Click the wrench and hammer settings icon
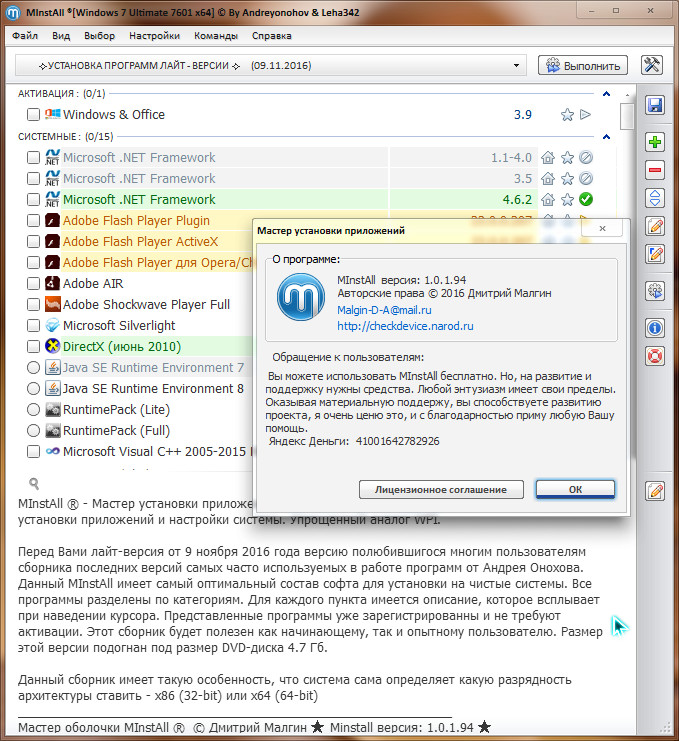The image size is (679, 741). 652,65
